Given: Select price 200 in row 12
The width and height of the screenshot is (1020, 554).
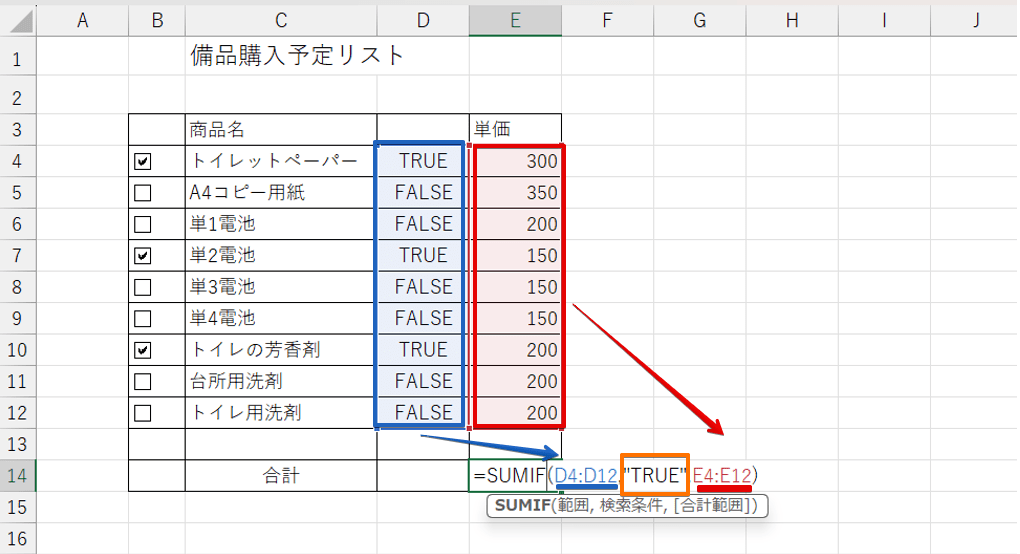Looking at the screenshot, I should tap(515, 413).
